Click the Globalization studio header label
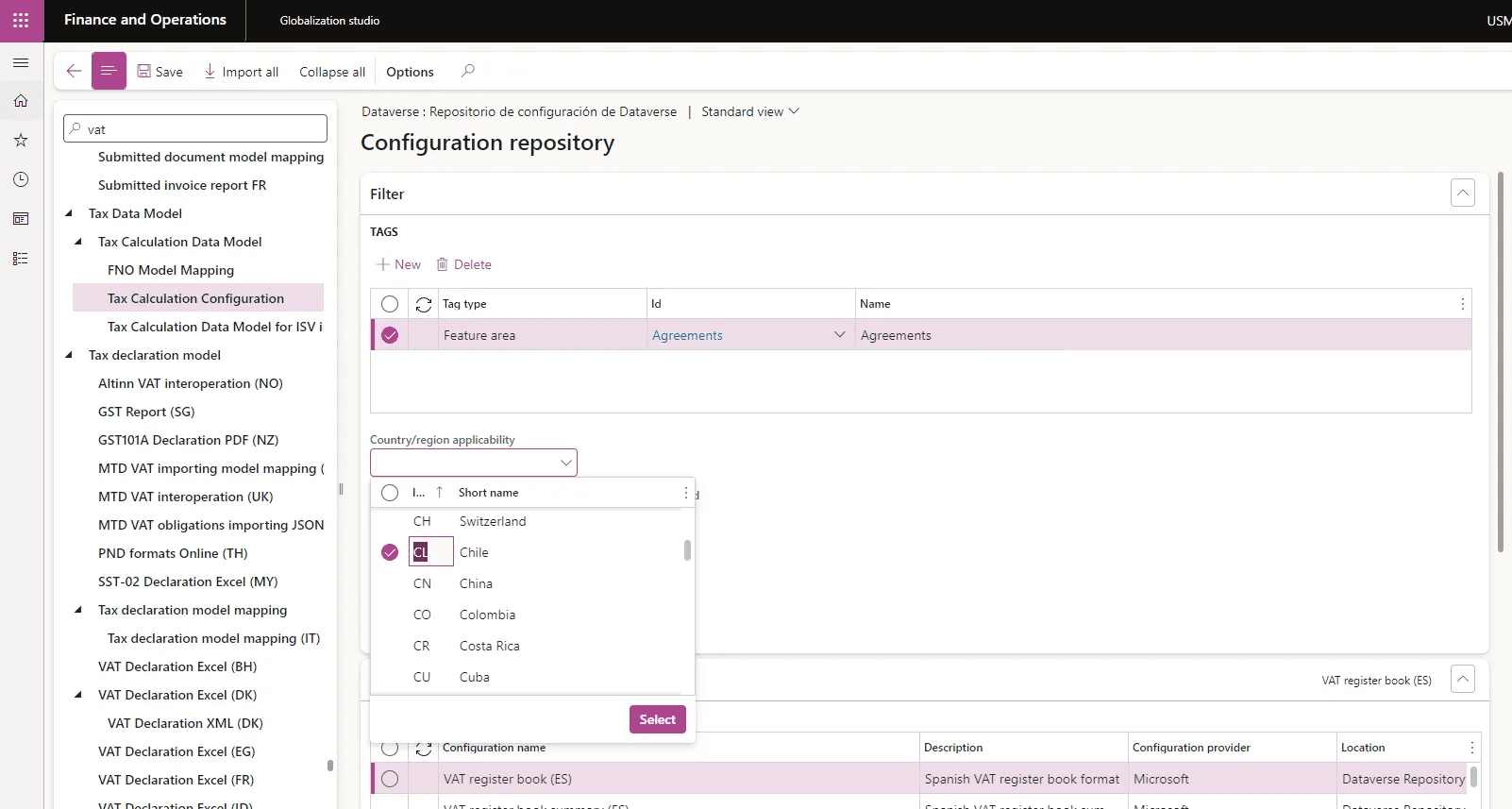The height and width of the screenshot is (809, 1512). click(329, 21)
